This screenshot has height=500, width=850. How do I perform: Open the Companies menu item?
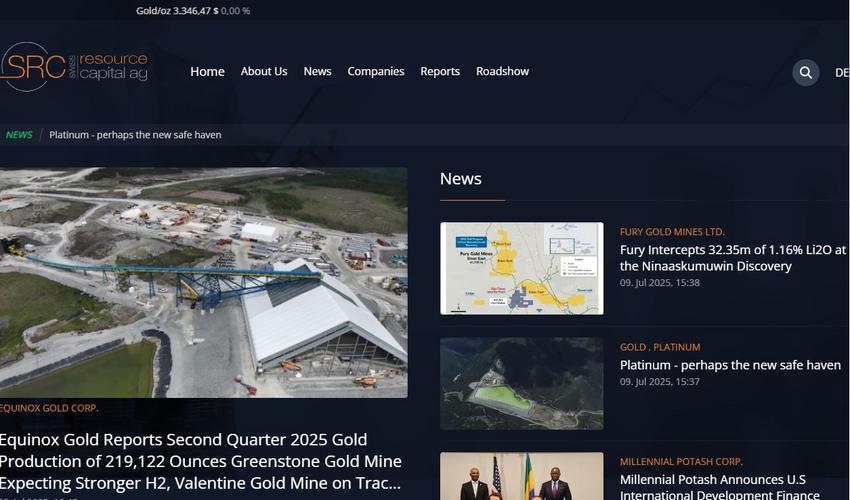[x=376, y=72]
